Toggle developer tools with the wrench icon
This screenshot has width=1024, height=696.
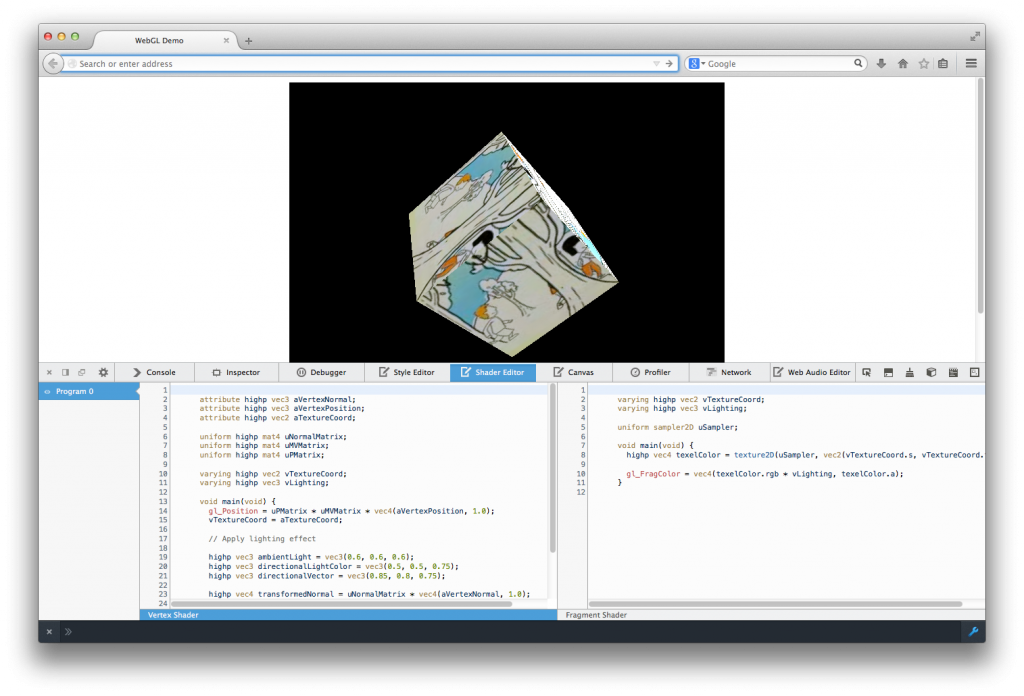tap(973, 631)
